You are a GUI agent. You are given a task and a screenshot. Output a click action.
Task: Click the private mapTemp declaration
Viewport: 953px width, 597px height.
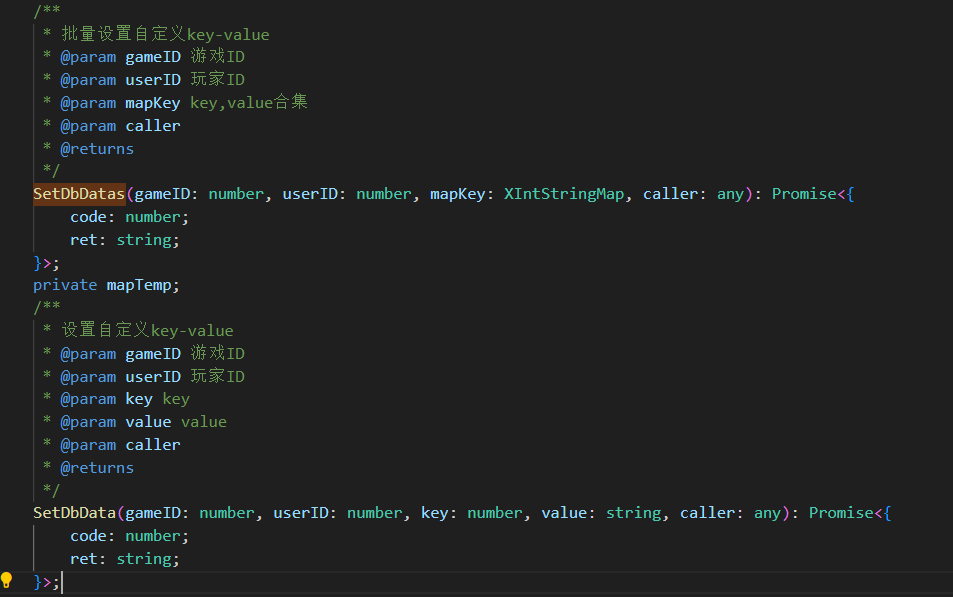tap(106, 285)
